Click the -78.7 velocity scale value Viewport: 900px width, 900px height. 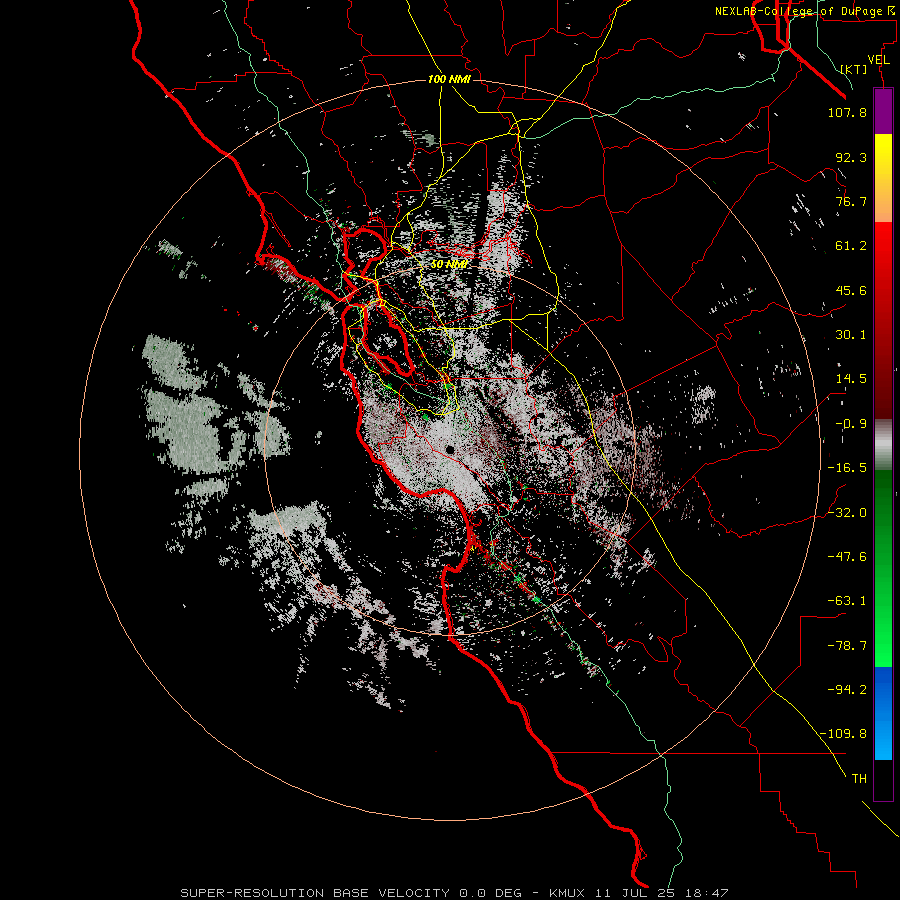(847, 646)
